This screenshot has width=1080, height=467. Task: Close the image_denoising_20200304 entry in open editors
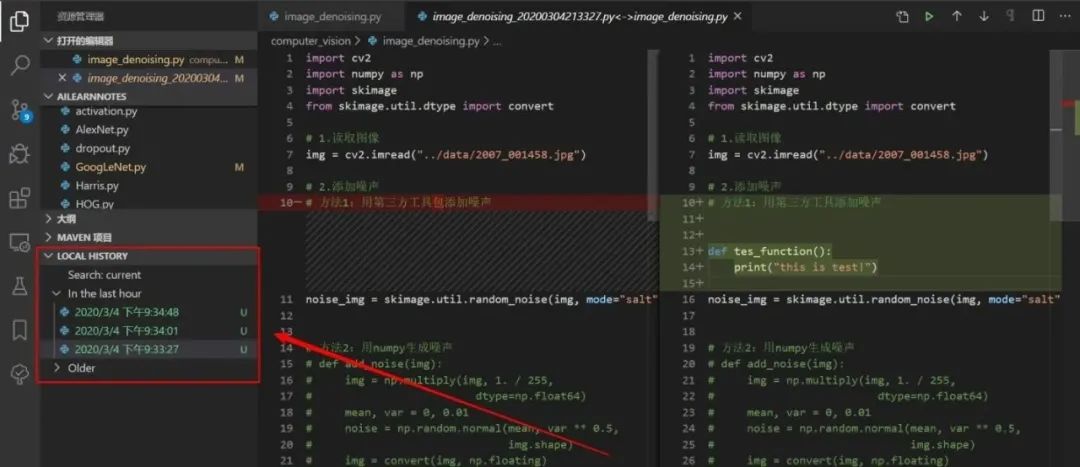coord(62,78)
